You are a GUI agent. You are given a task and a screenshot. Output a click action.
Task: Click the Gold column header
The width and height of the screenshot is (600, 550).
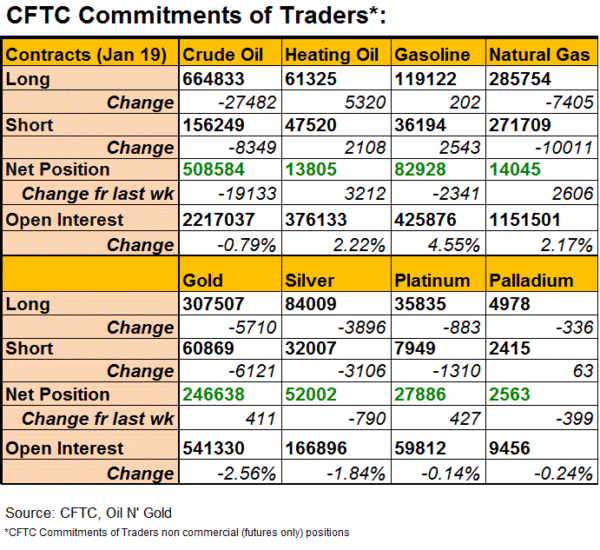[204, 281]
